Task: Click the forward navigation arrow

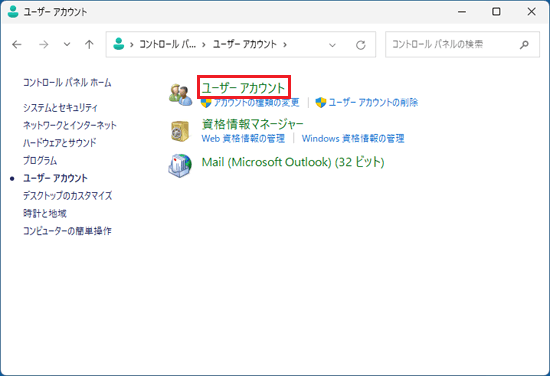Action: tap(43, 45)
